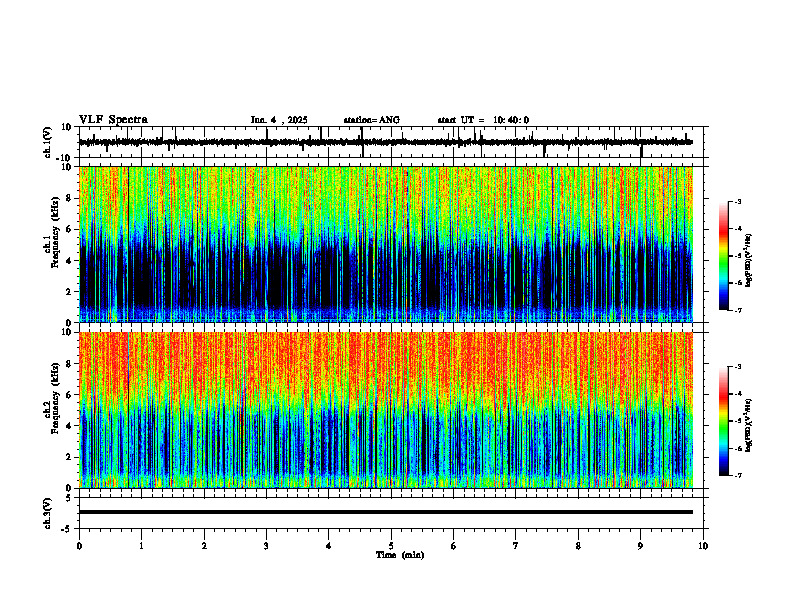Click the time axis tick label "7"
The image size is (792, 612).
[516, 546]
